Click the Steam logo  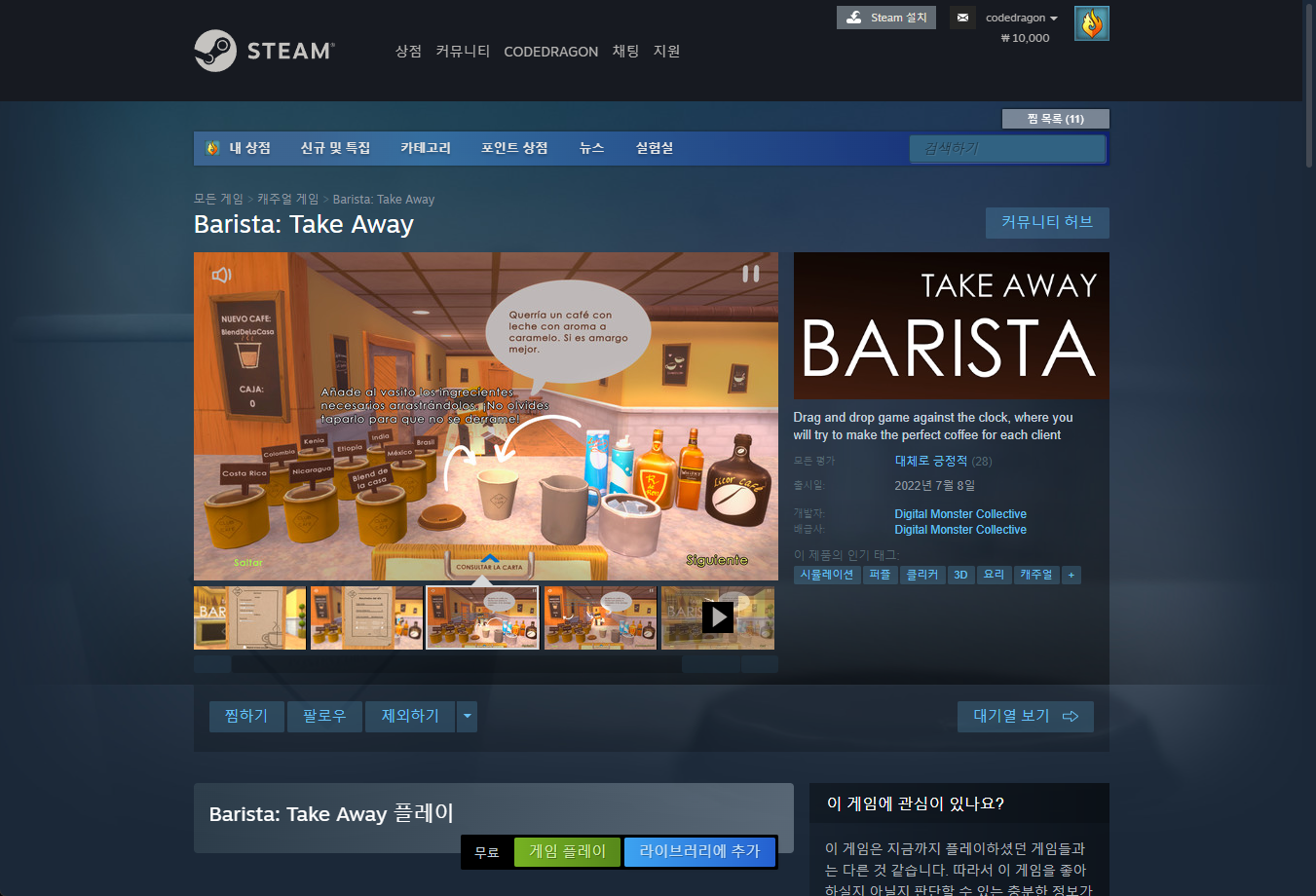pyautogui.click(x=264, y=51)
